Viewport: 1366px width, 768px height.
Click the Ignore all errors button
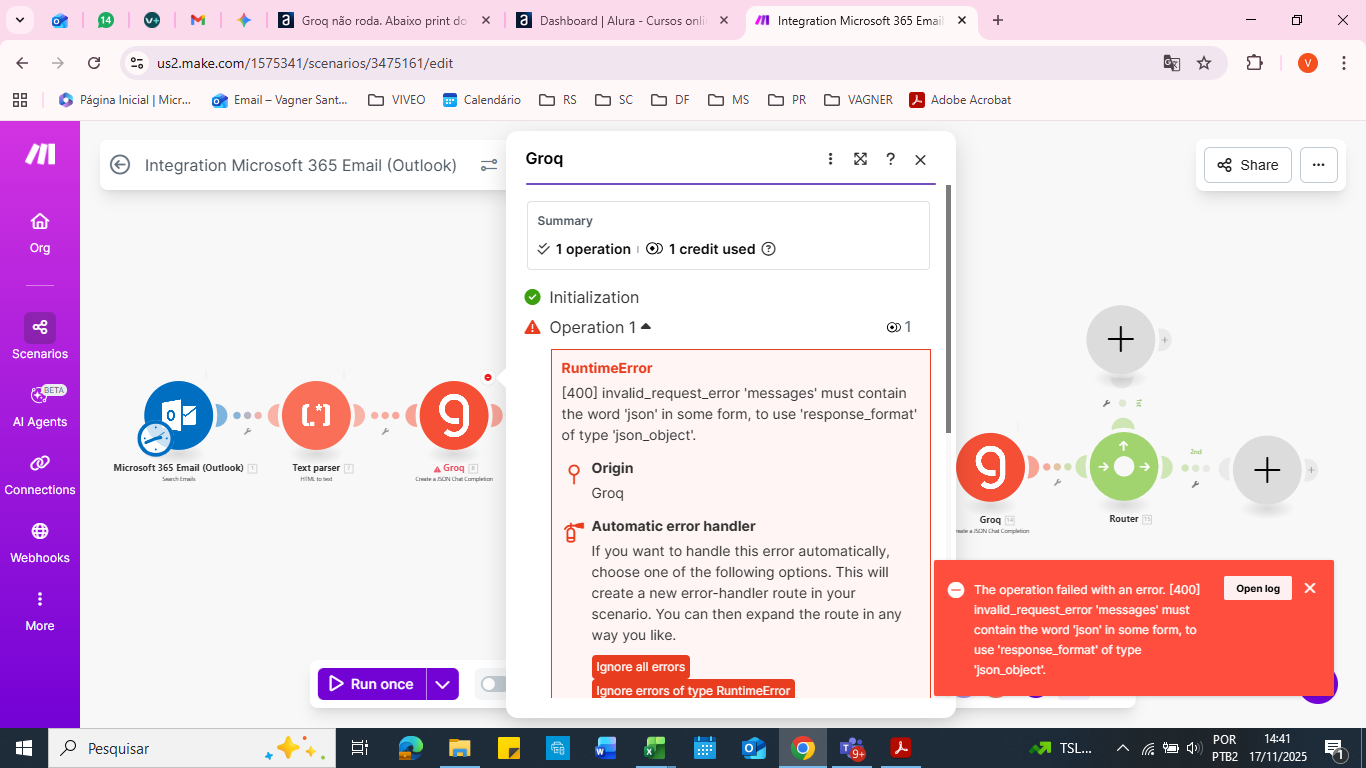click(x=640, y=667)
